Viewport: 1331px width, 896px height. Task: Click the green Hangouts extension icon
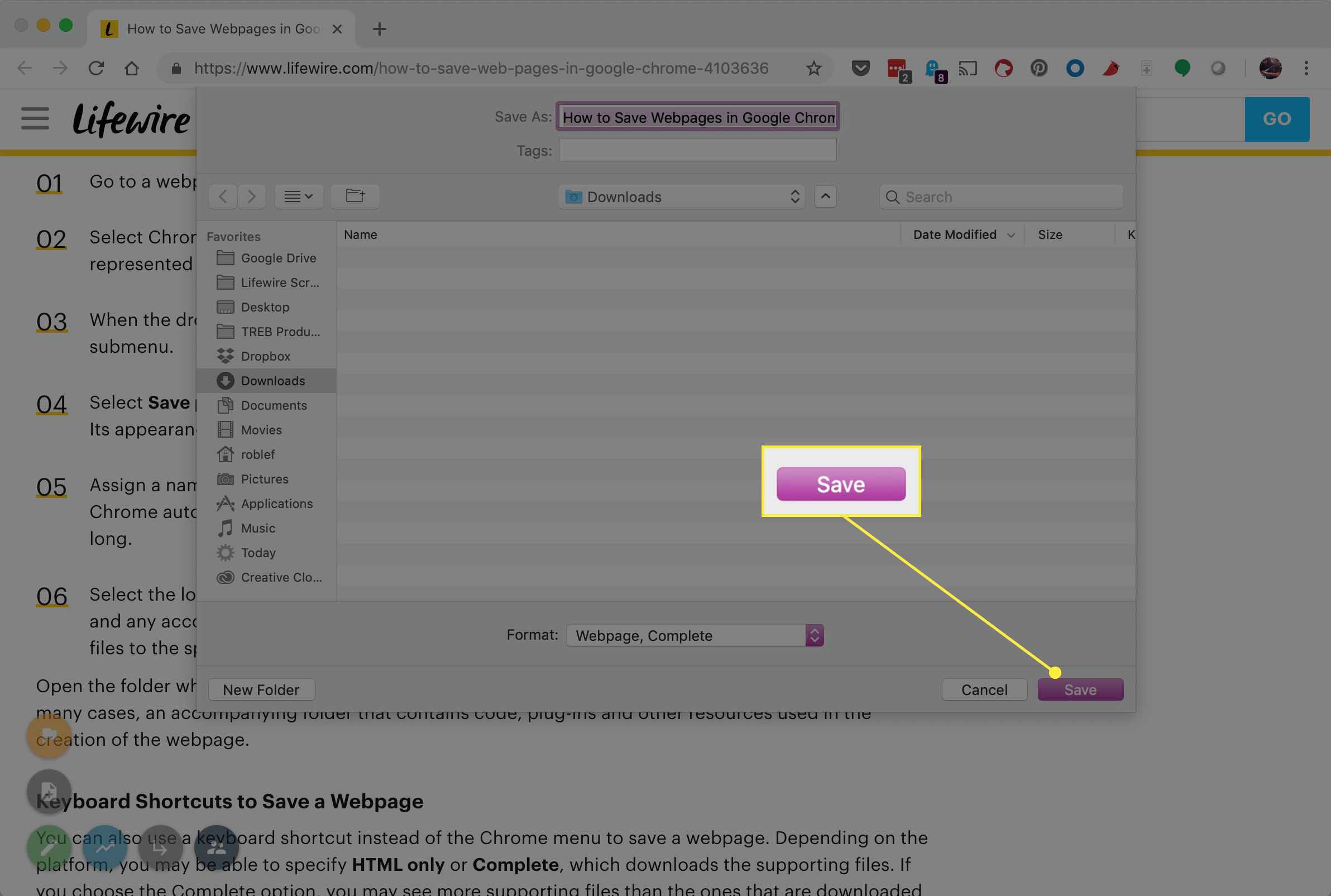click(x=1182, y=69)
